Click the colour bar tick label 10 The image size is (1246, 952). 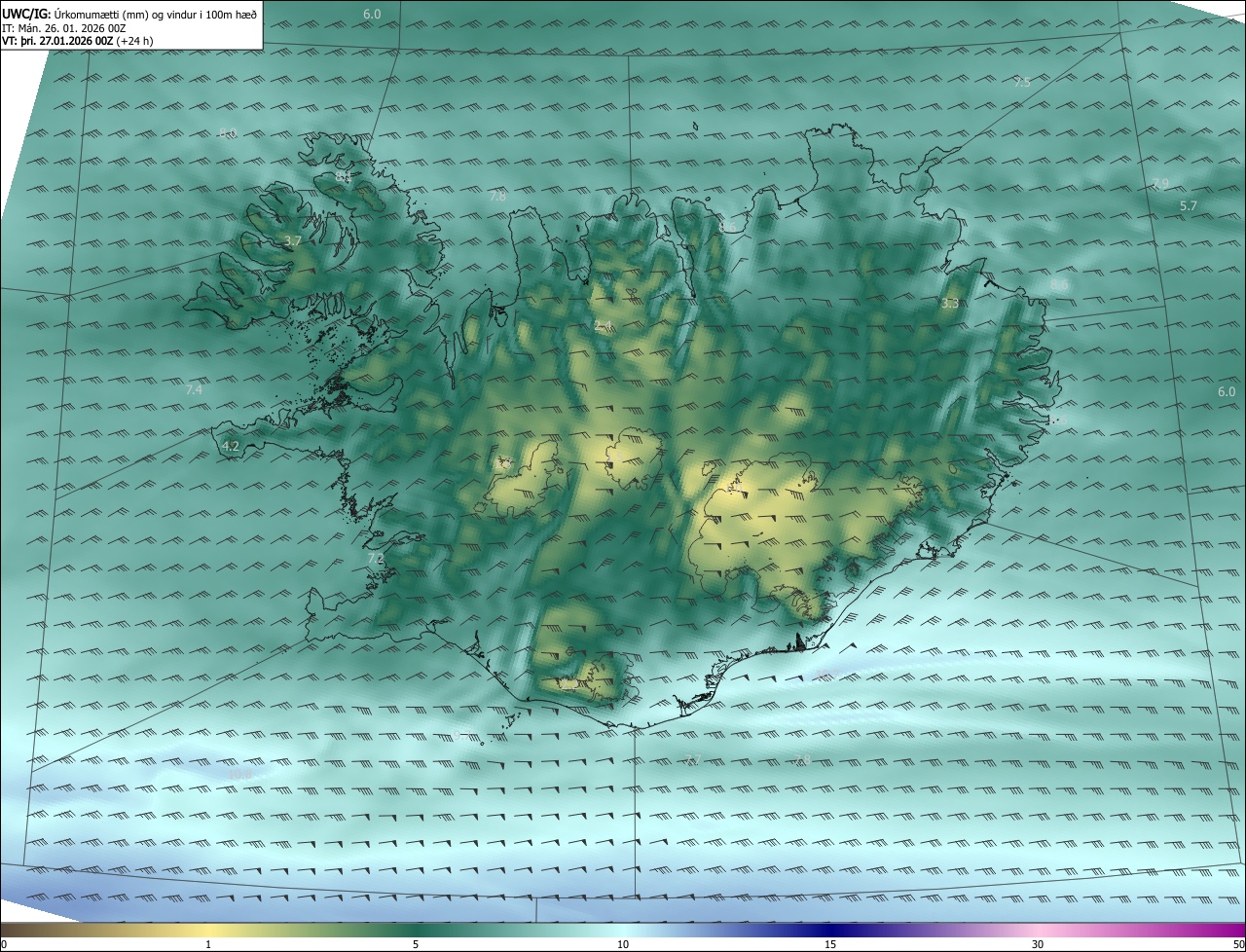click(x=623, y=944)
